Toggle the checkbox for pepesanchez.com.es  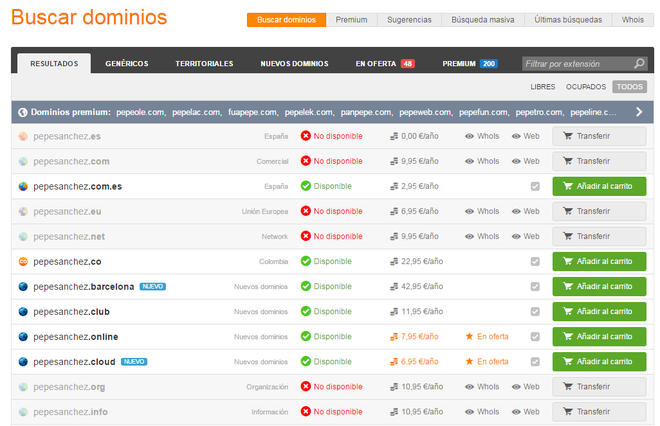pyautogui.click(x=535, y=186)
